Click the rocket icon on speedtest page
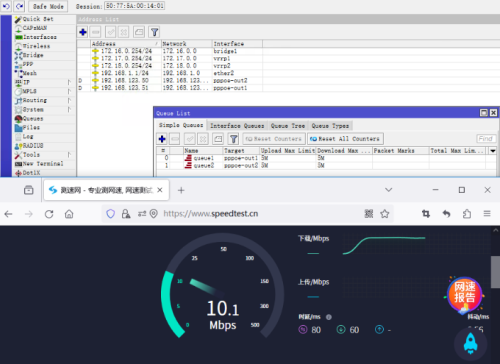This screenshot has width=500, height=364. (470, 343)
